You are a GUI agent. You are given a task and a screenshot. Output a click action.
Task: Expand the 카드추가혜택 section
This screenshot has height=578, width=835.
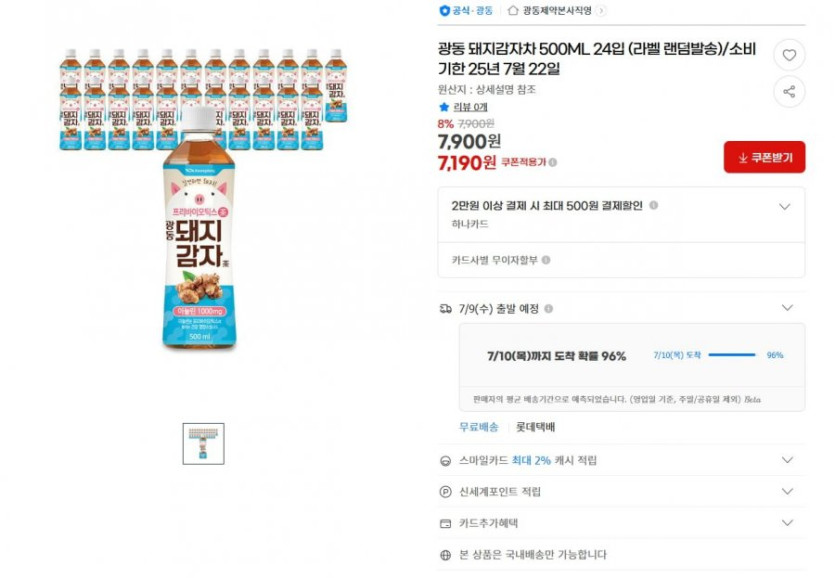coord(787,523)
